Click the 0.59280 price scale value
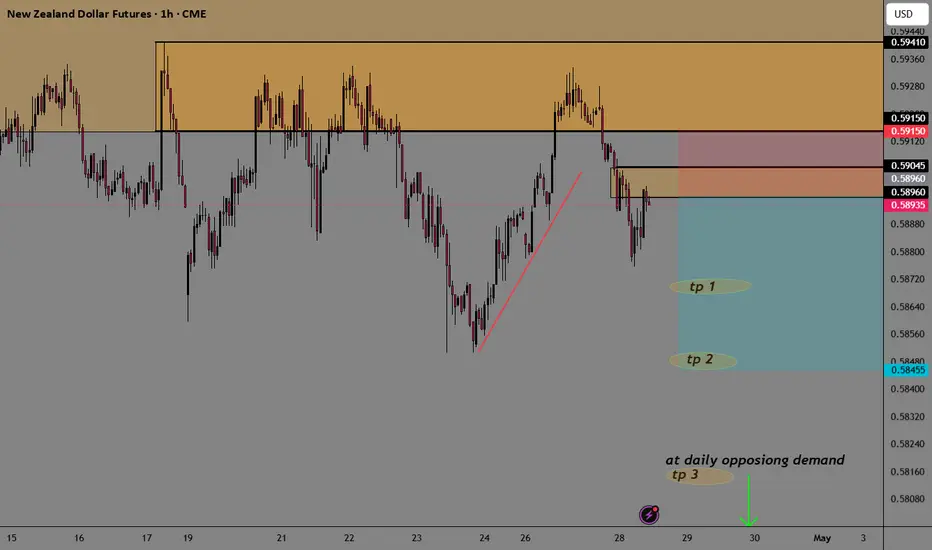 point(908,86)
